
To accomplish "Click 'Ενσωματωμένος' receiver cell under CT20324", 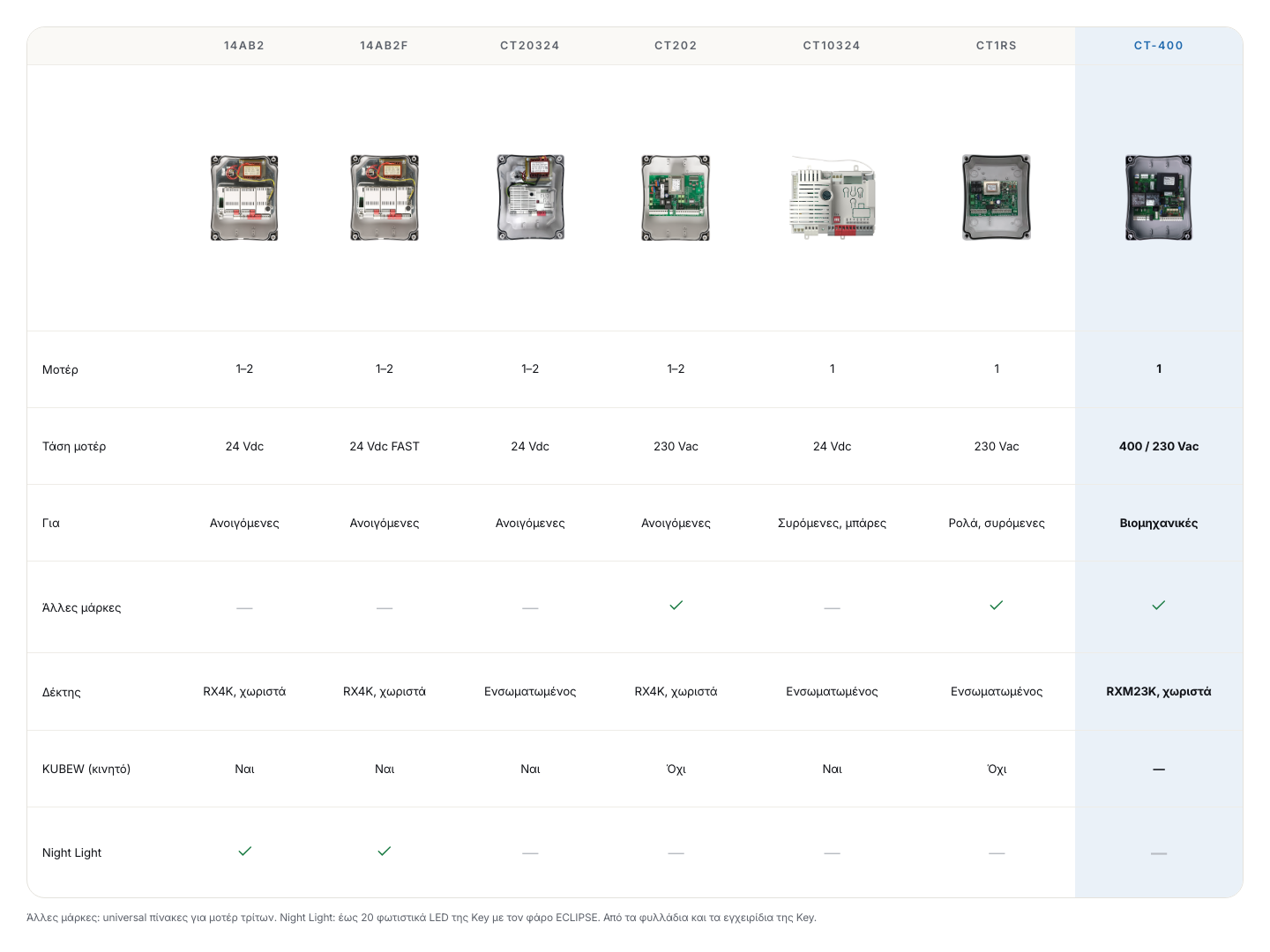I will pos(530,691).
